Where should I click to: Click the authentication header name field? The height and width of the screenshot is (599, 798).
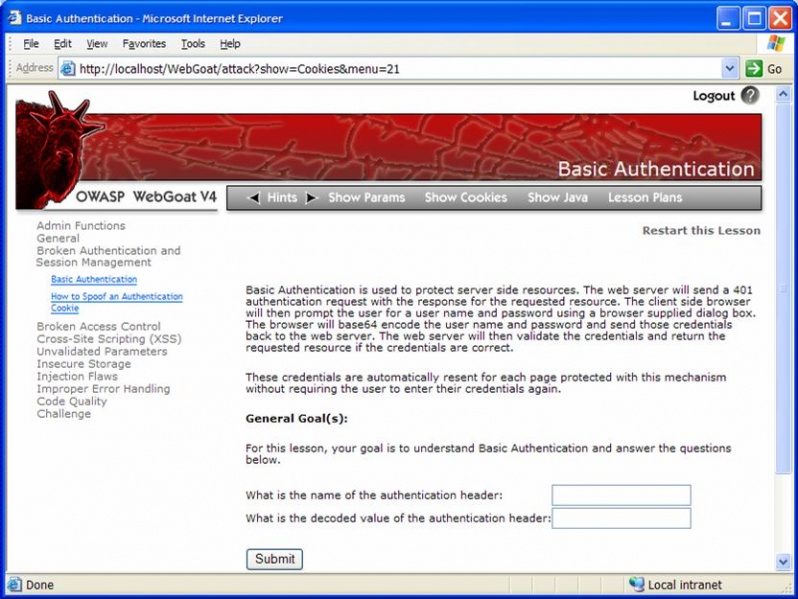pos(621,495)
